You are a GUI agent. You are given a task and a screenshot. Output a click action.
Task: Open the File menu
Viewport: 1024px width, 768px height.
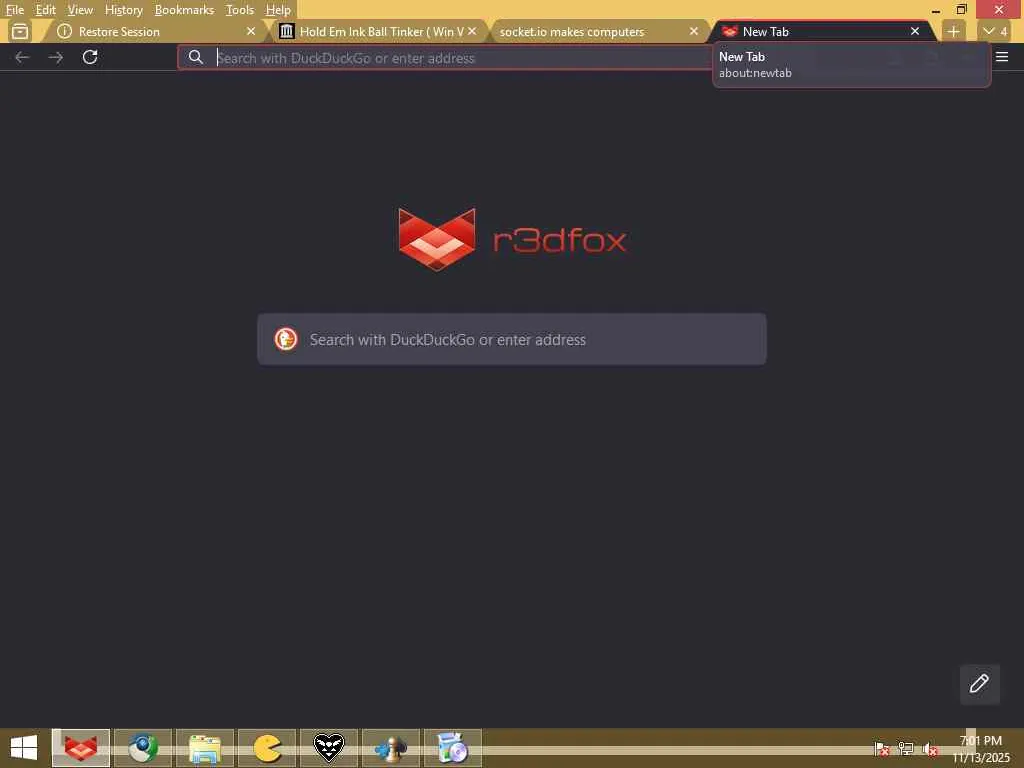click(x=14, y=10)
